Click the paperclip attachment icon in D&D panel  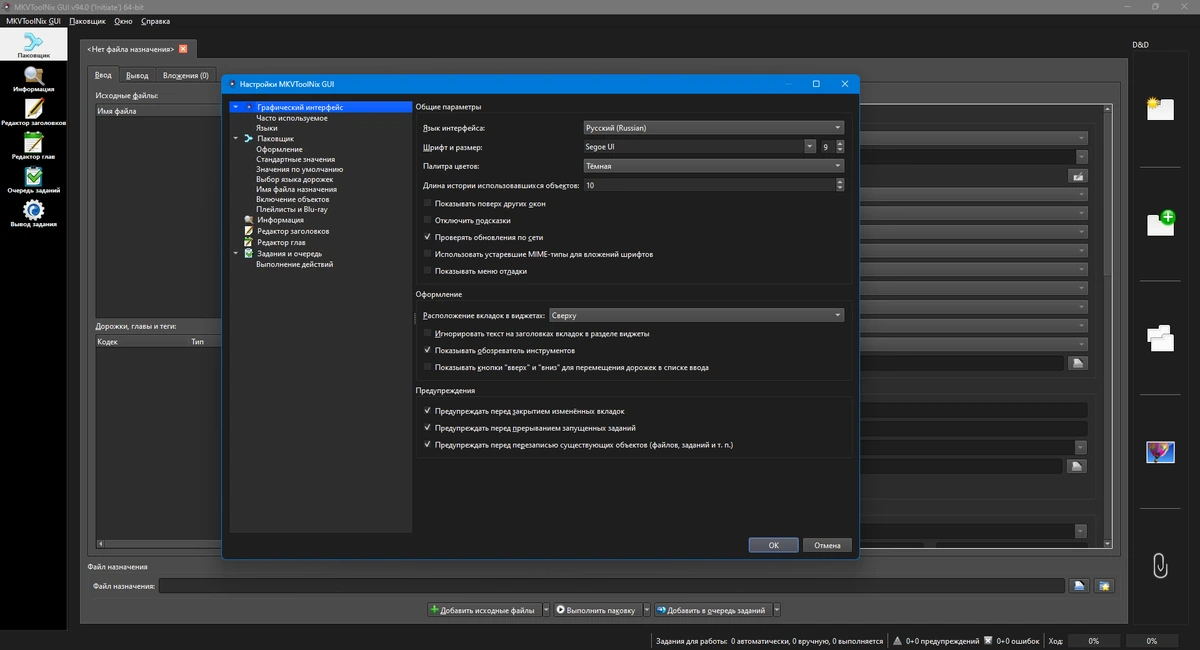(x=1159, y=565)
